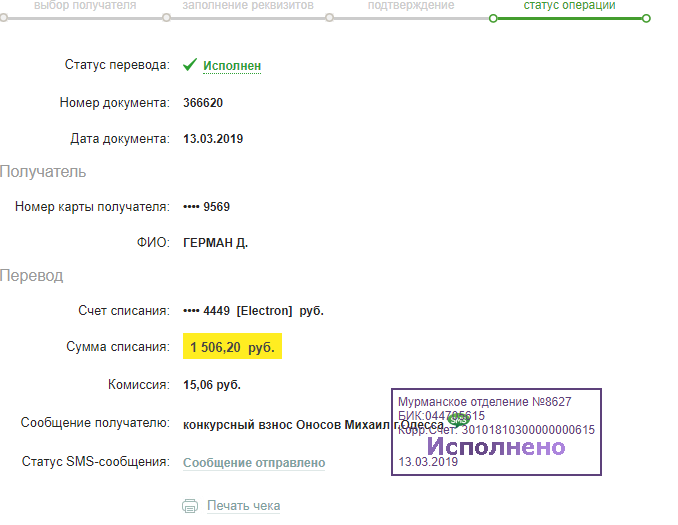Click the green SMS bubble icon on the stamp

click(x=457, y=421)
